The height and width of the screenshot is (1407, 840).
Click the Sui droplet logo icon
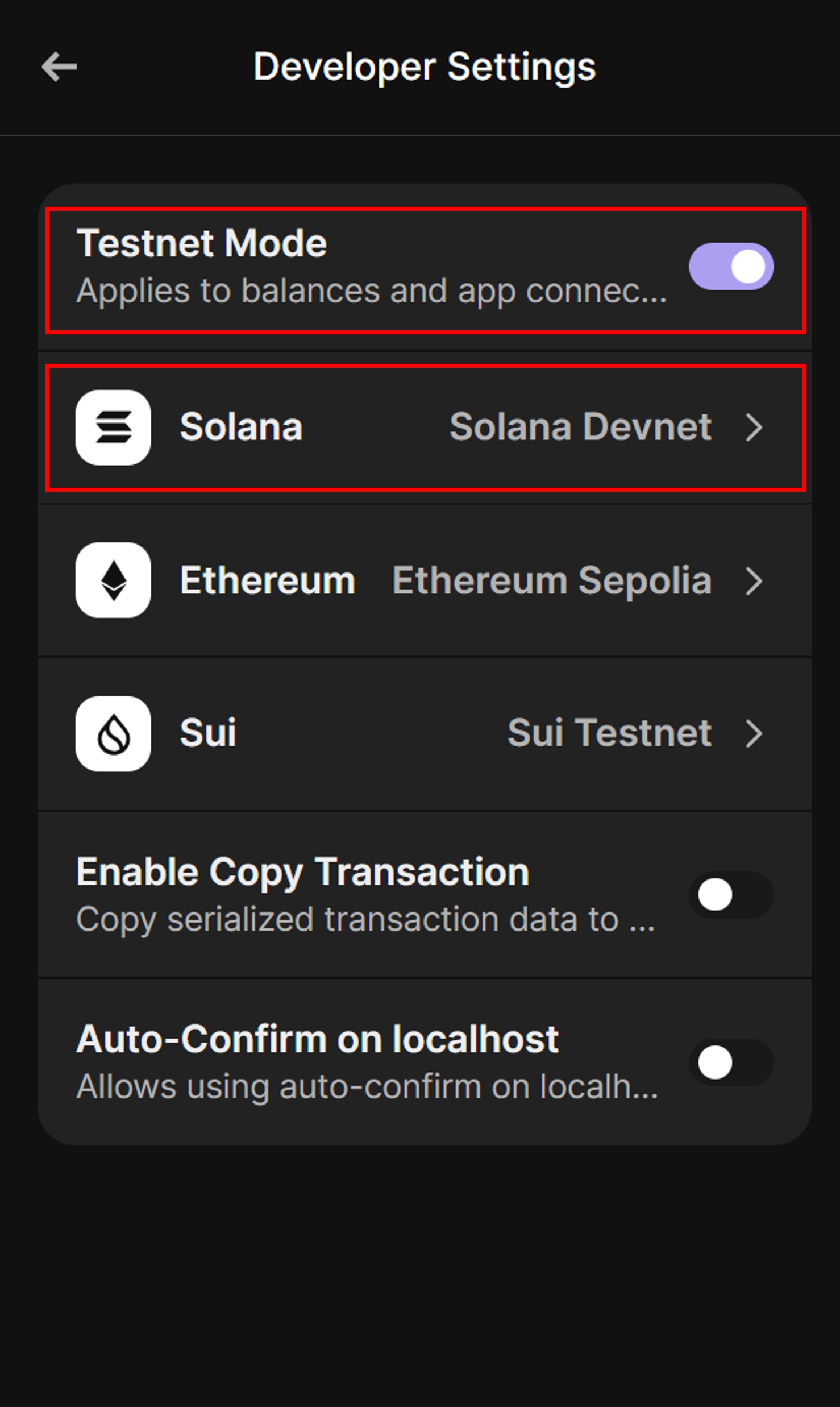113,733
